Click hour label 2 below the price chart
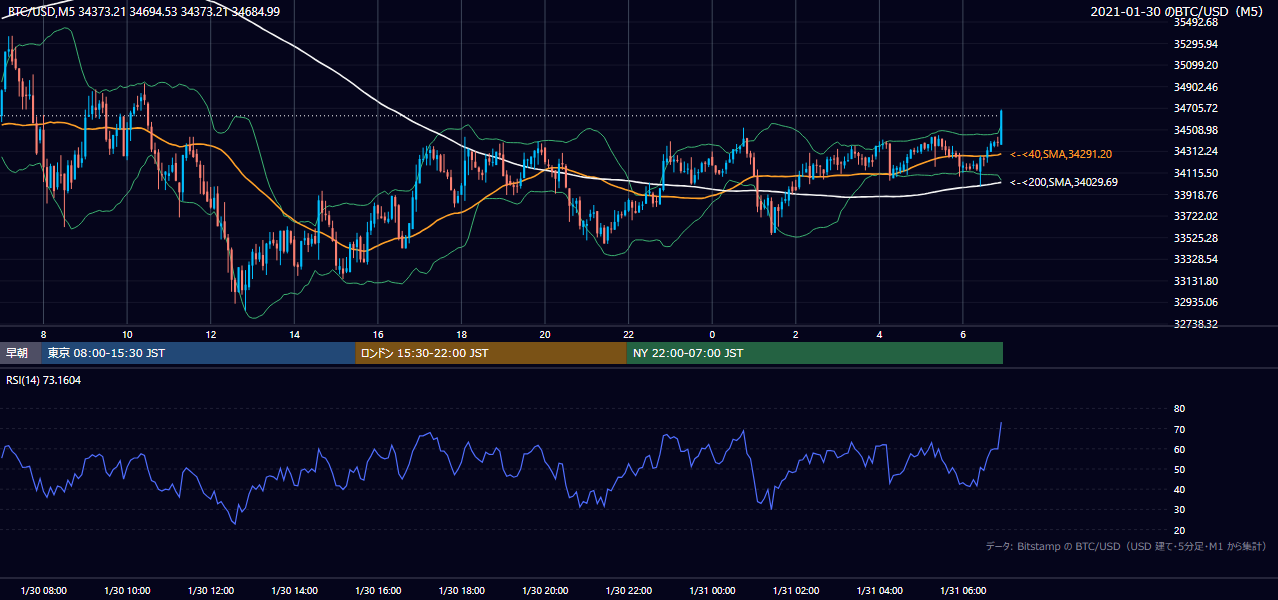 pos(796,334)
